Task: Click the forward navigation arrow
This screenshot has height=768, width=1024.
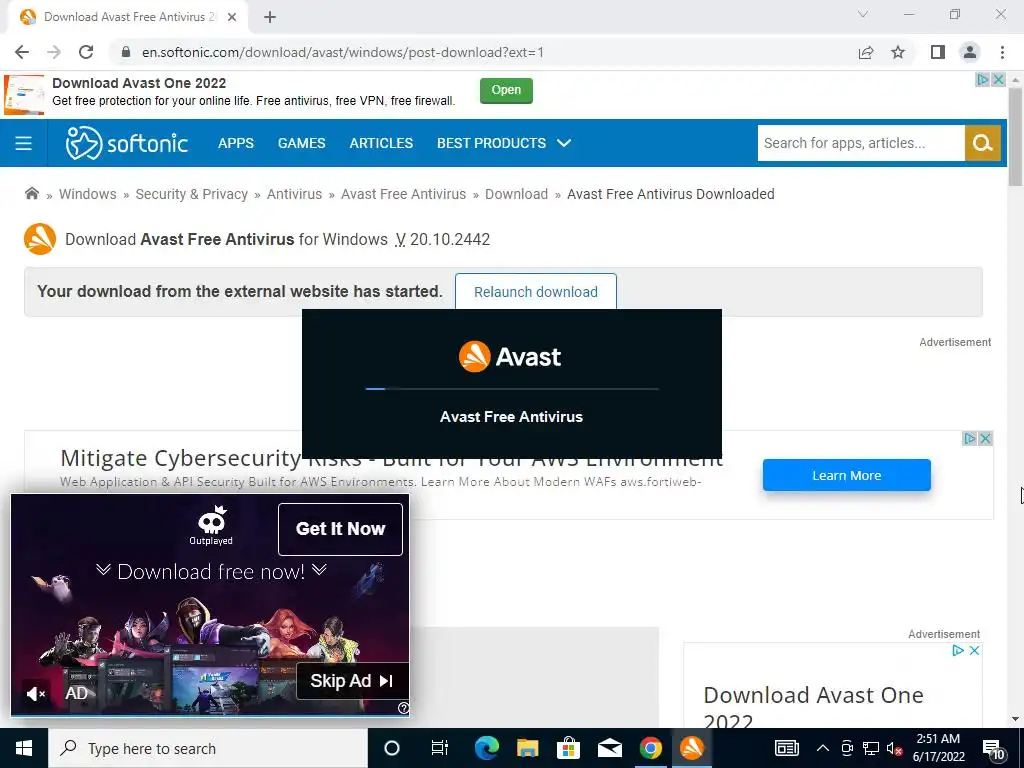Action: [54, 52]
